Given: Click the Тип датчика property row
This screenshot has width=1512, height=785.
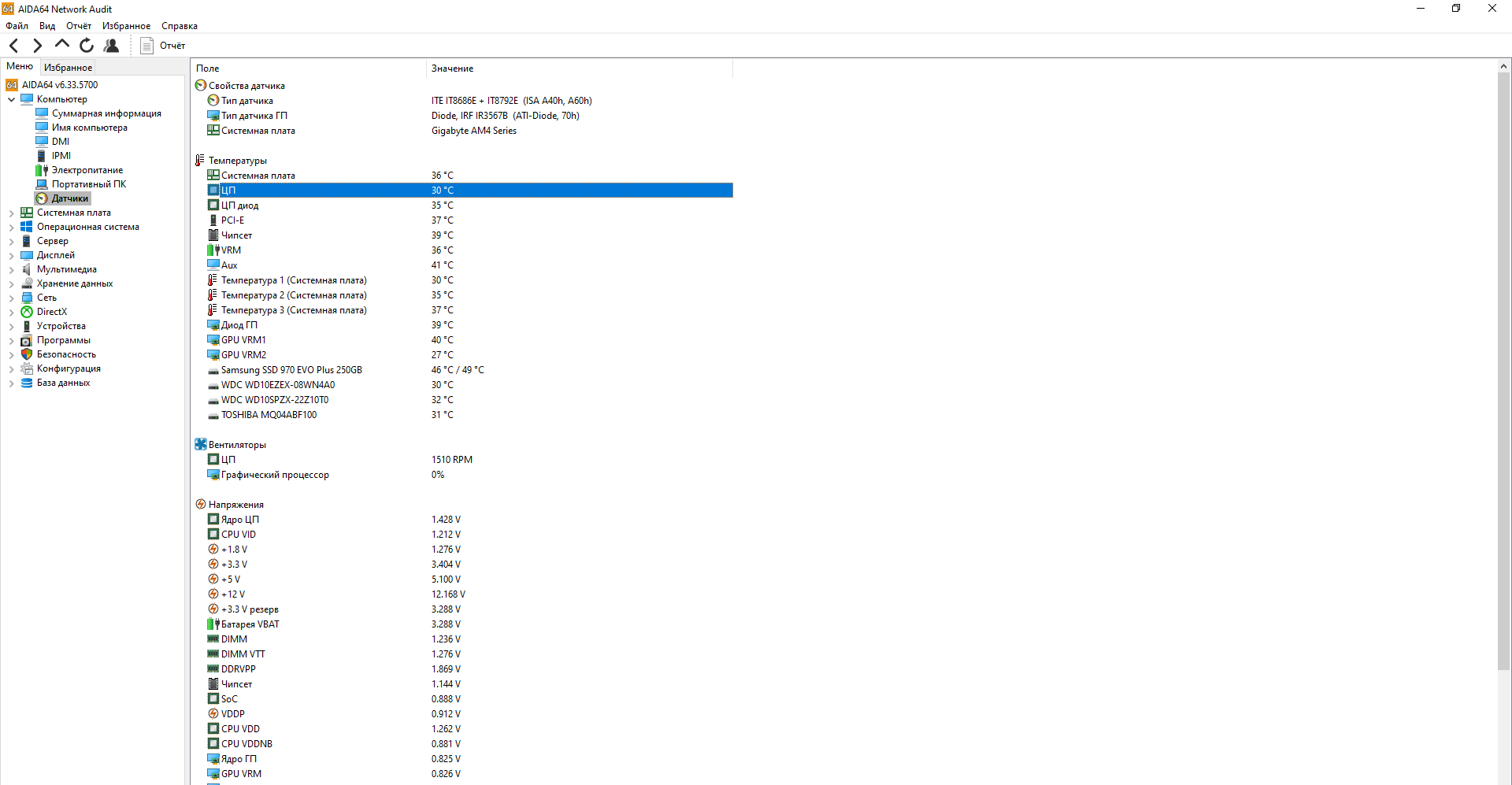Looking at the screenshot, I should (x=469, y=101).
